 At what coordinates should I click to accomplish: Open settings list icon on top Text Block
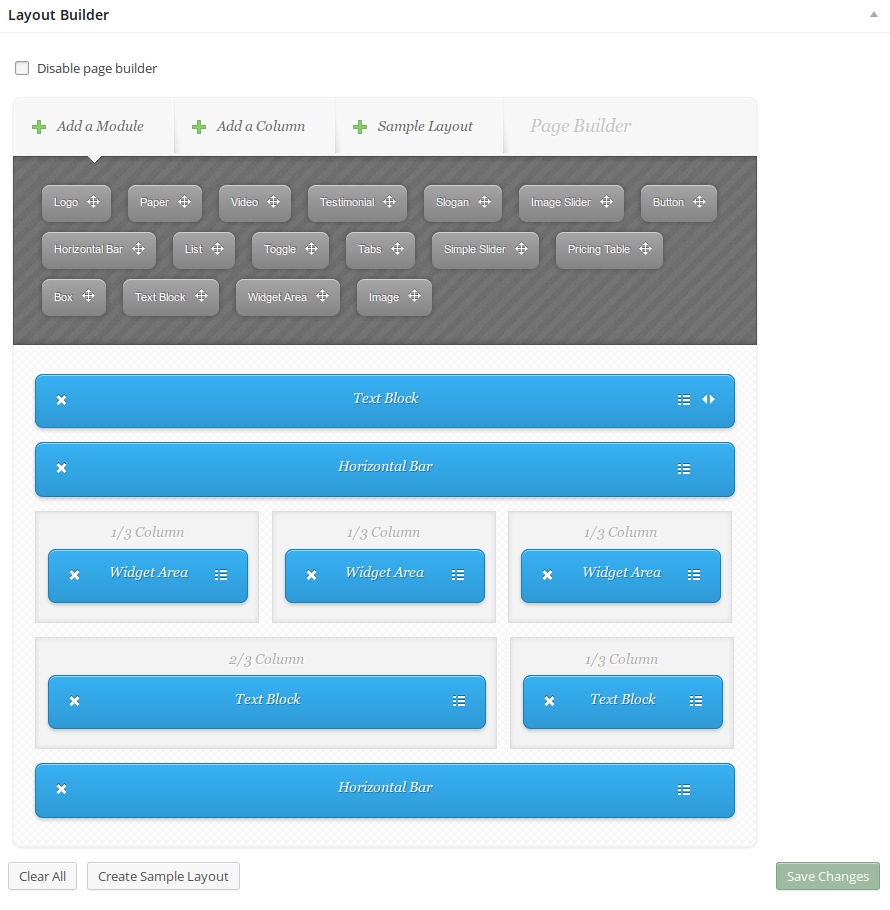684,400
